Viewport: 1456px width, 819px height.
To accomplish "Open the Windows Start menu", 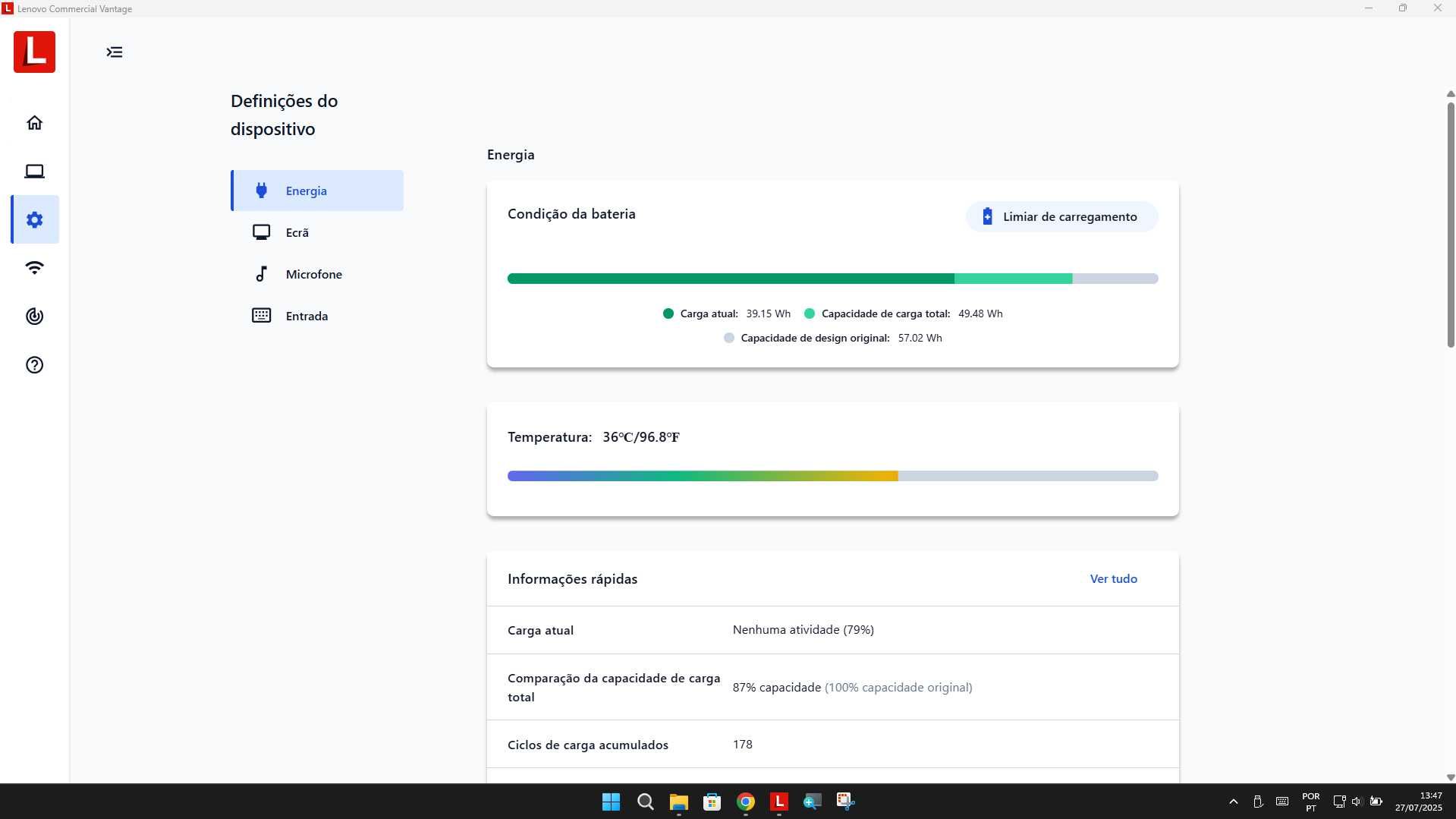I will click(x=611, y=802).
